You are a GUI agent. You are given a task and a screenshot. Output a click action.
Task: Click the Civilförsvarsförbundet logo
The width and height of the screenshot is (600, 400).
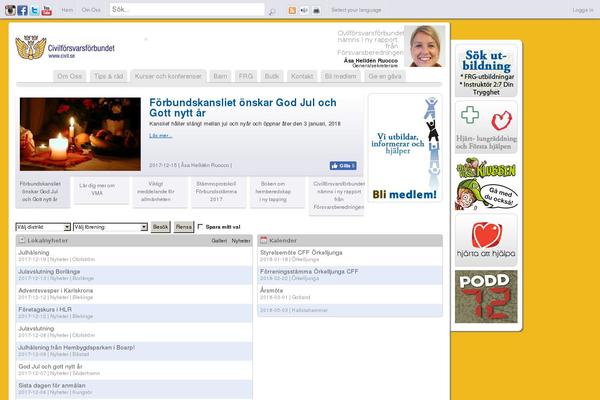65,48
